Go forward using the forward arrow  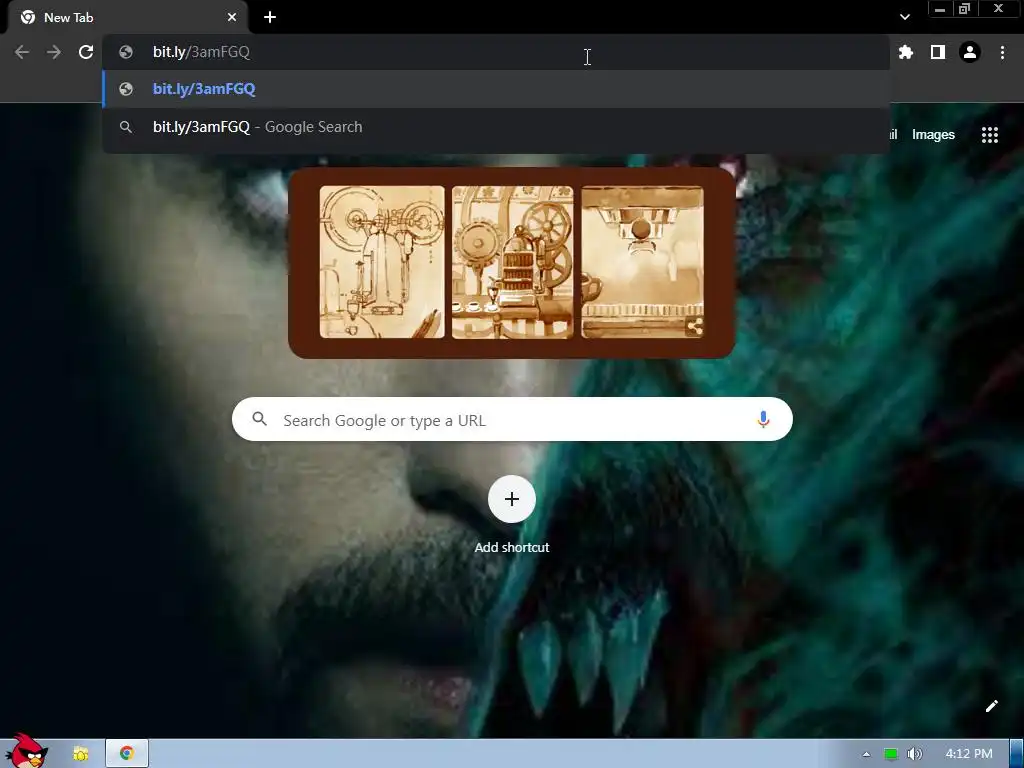(54, 52)
